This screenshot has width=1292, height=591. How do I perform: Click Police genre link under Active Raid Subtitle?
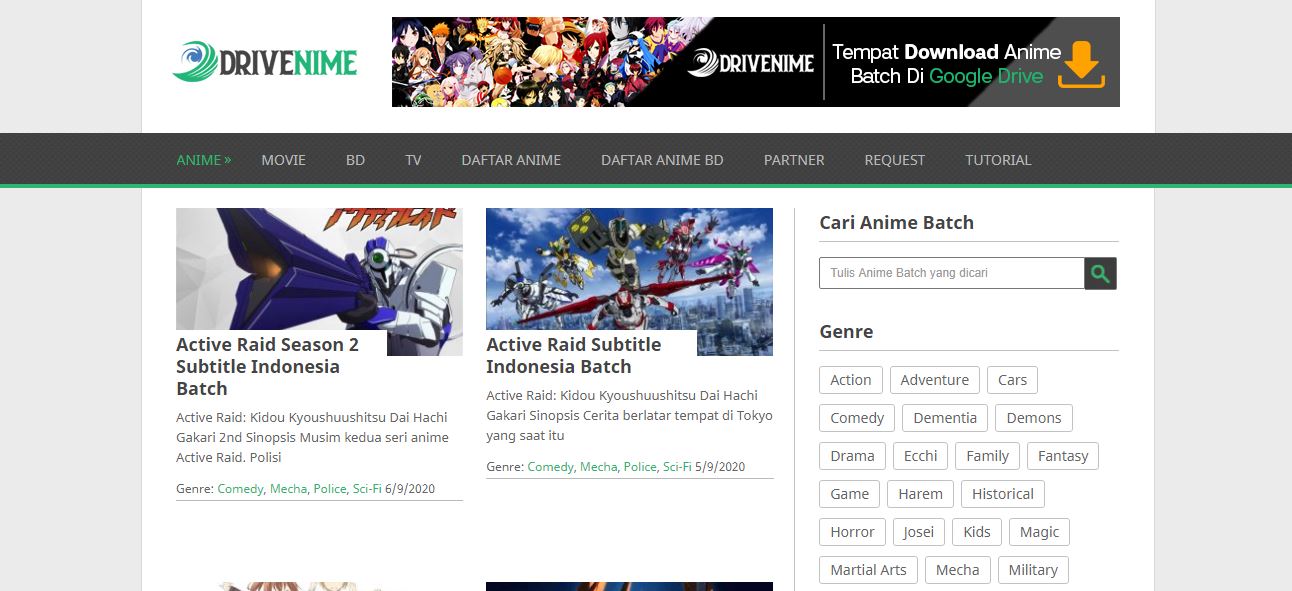[640, 467]
